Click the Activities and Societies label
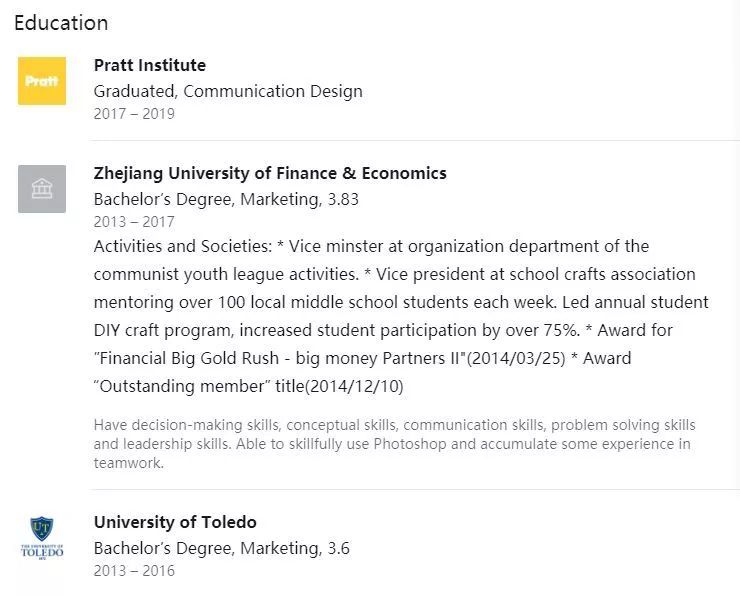Image resolution: width=740 pixels, height=596 pixels. pyautogui.click(x=183, y=246)
